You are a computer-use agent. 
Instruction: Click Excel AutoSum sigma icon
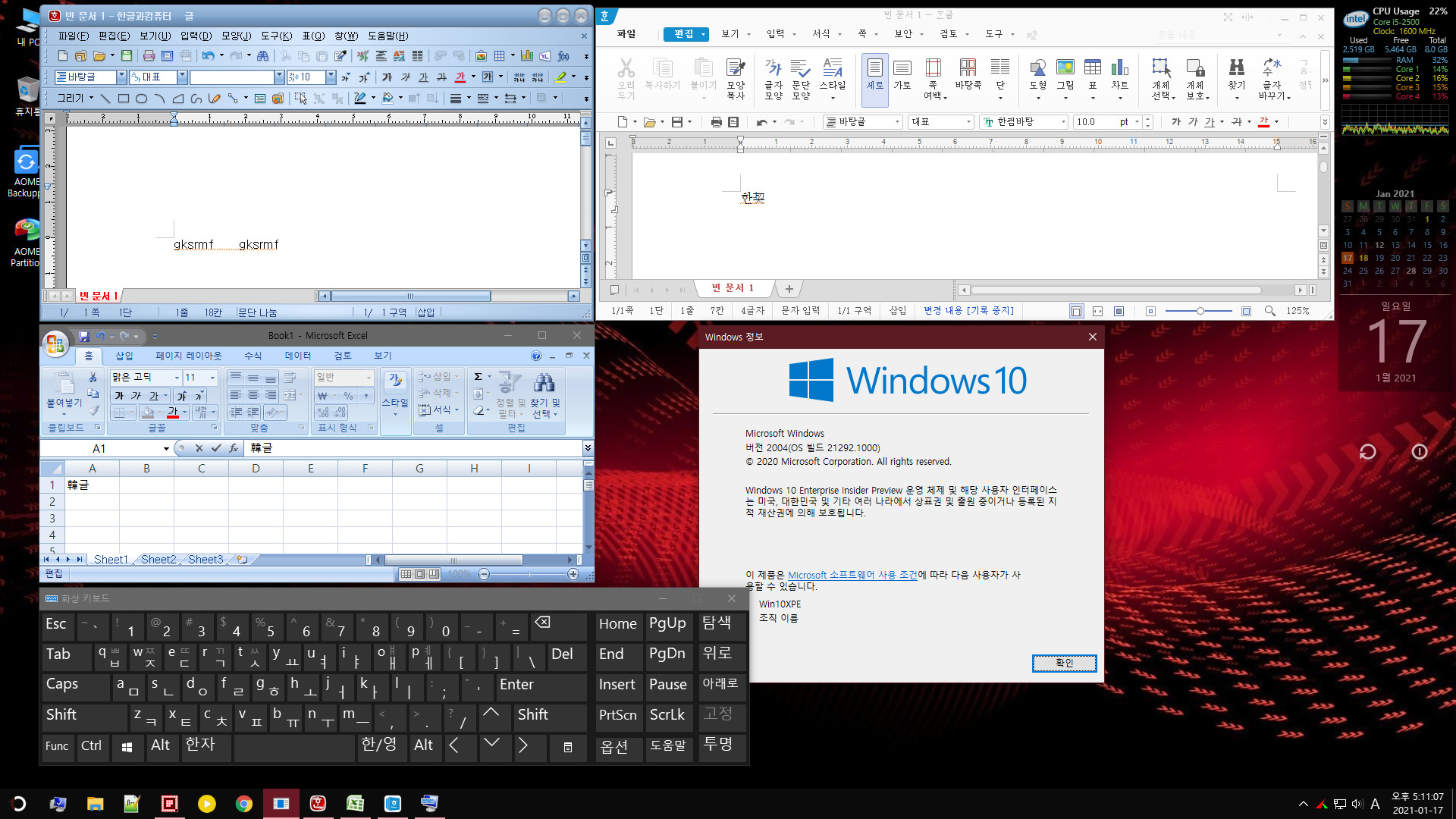pos(478,377)
